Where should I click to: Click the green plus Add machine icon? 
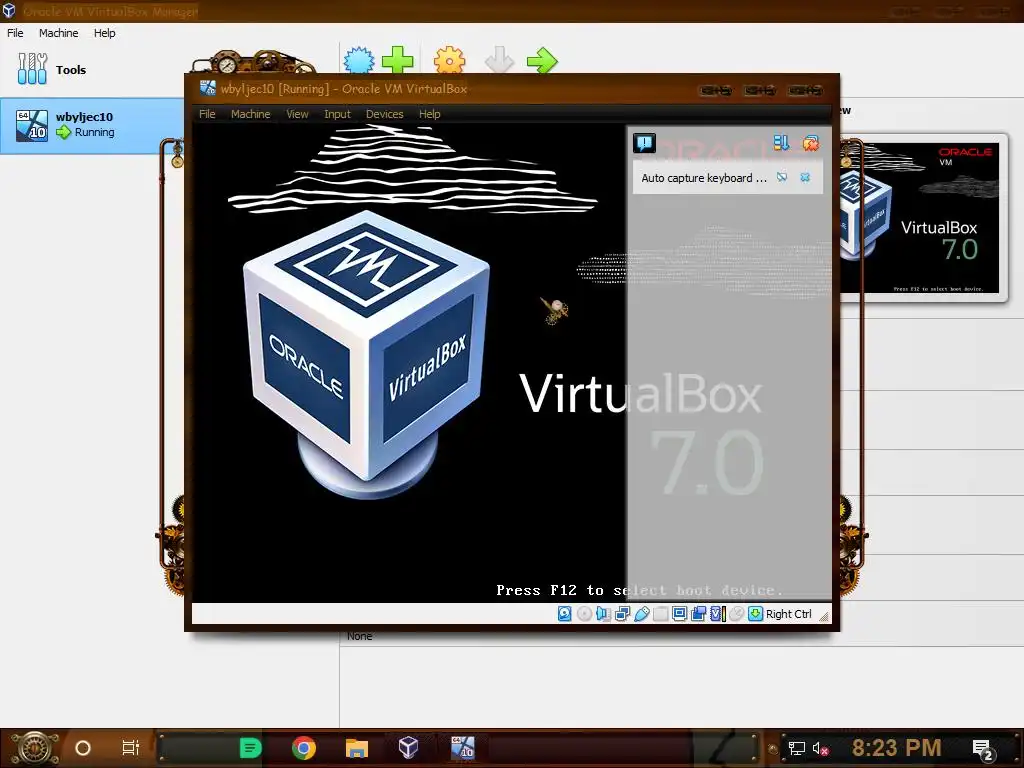coord(397,61)
